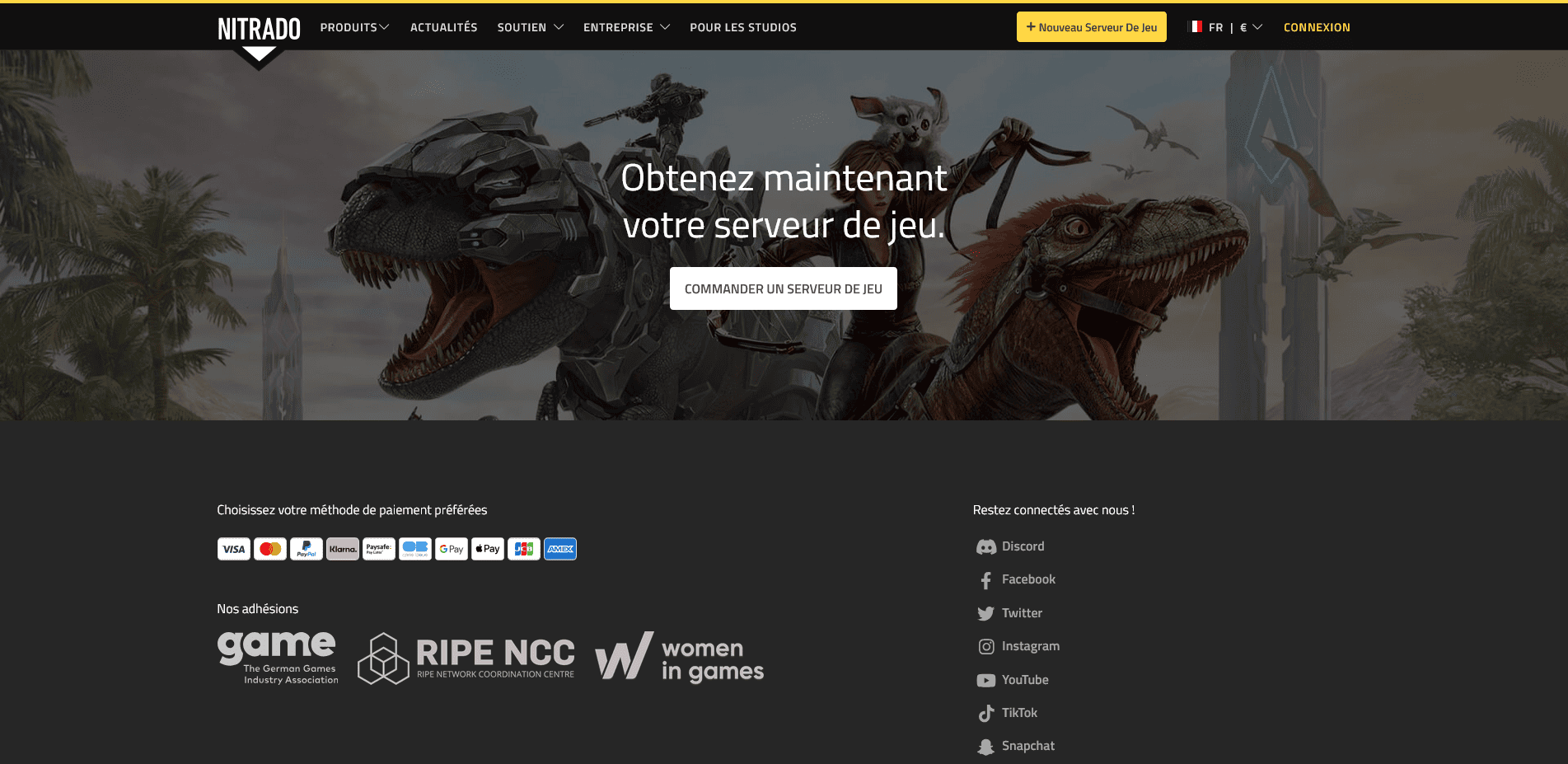Select the Carte Bleue payment icon
The width and height of the screenshot is (1568, 764).
415,549
